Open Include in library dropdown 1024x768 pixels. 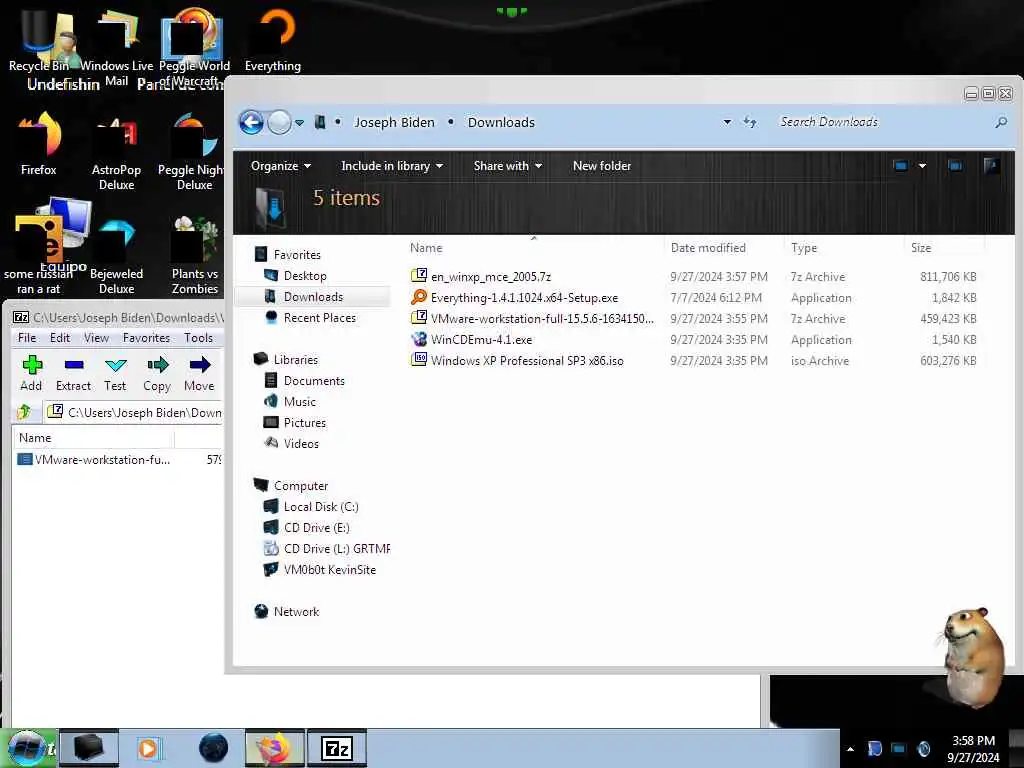tap(392, 166)
